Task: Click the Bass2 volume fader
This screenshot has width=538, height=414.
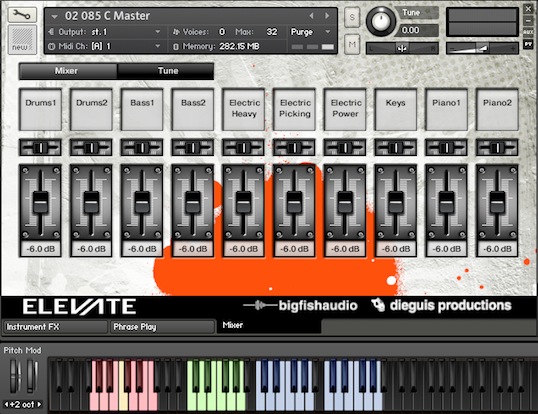Action: 193,202
